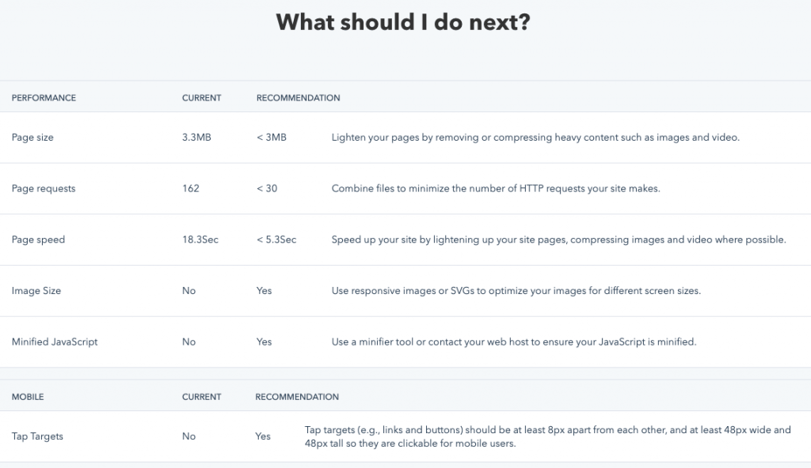Select the responsive images or SVGs tip text
This screenshot has height=468, width=811.
click(x=516, y=291)
